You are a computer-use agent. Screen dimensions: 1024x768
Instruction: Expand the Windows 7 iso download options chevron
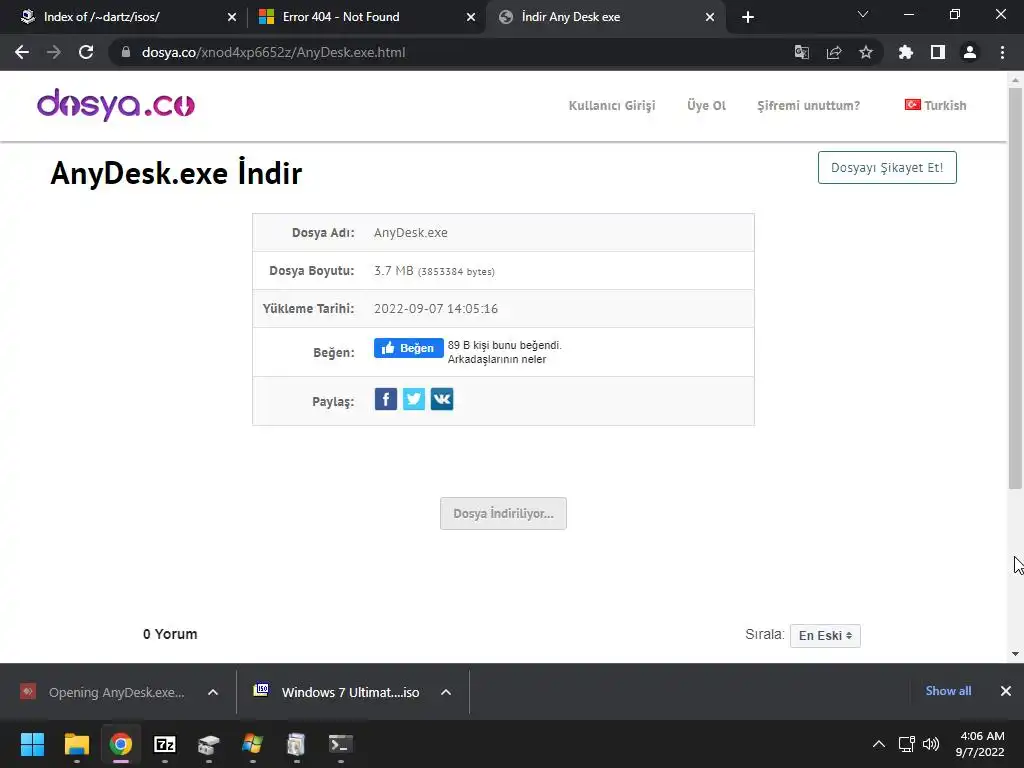click(446, 692)
